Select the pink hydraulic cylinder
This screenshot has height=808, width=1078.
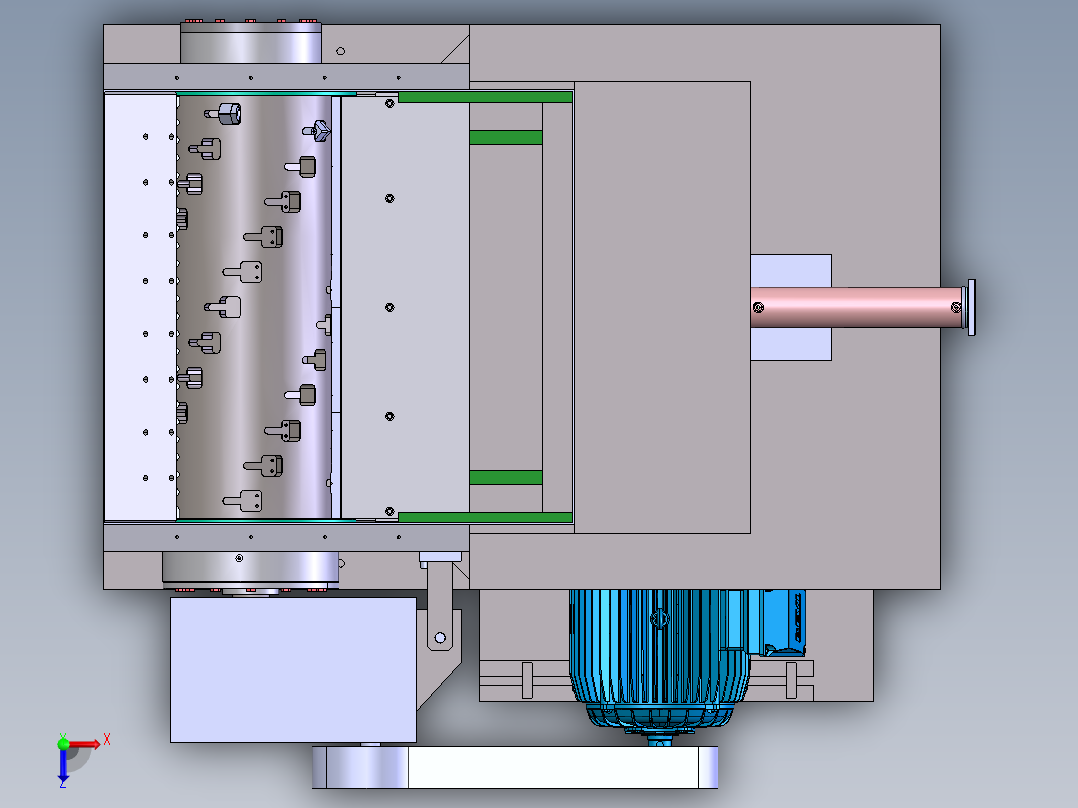point(857,307)
